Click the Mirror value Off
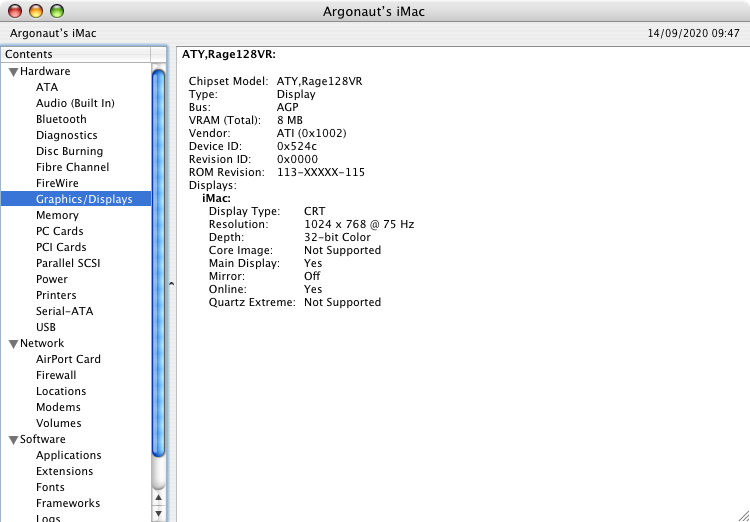Screen dimensions: 750x522 pos(312,276)
